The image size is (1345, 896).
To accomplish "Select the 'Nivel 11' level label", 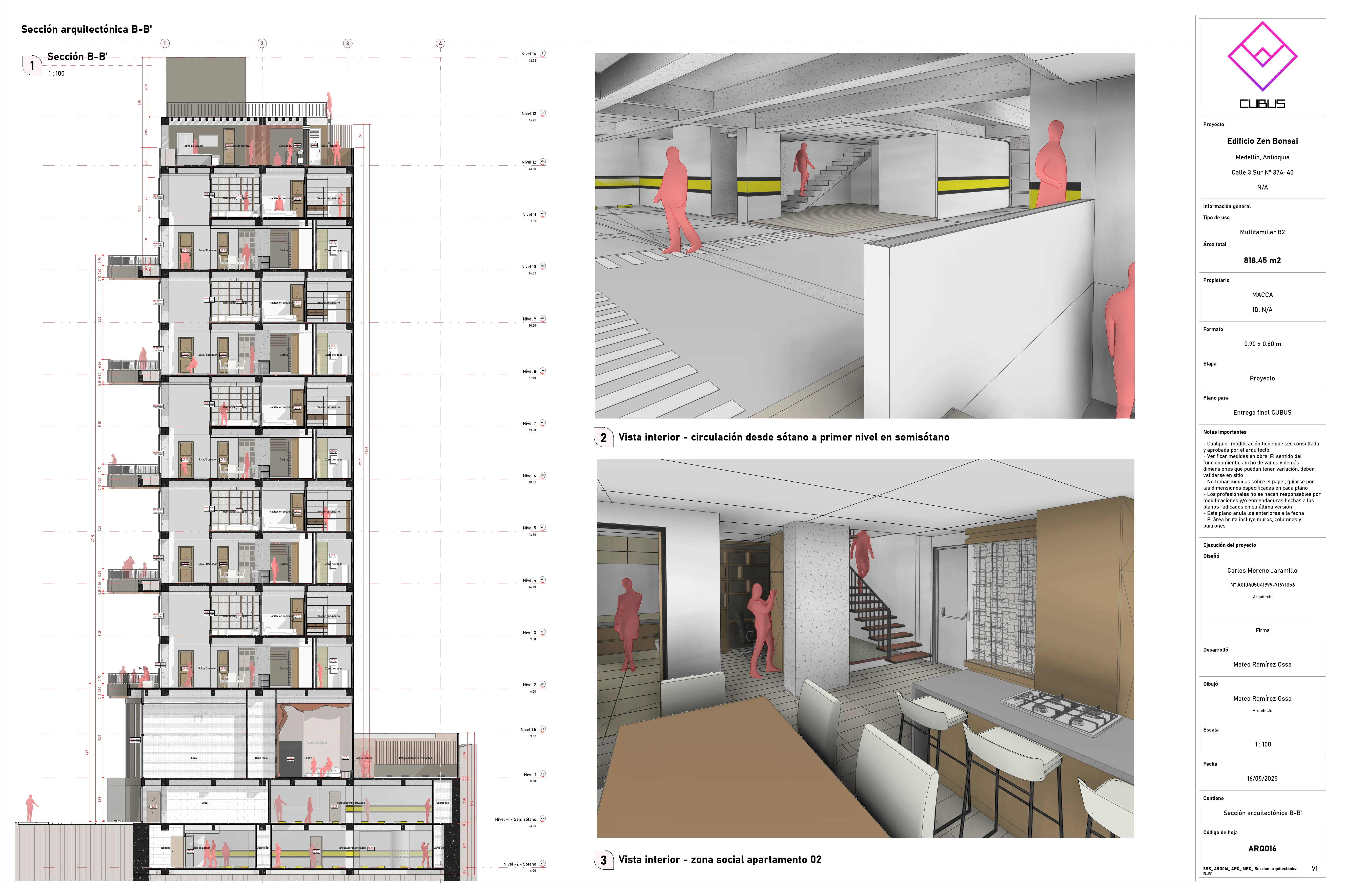I will click(529, 215).
